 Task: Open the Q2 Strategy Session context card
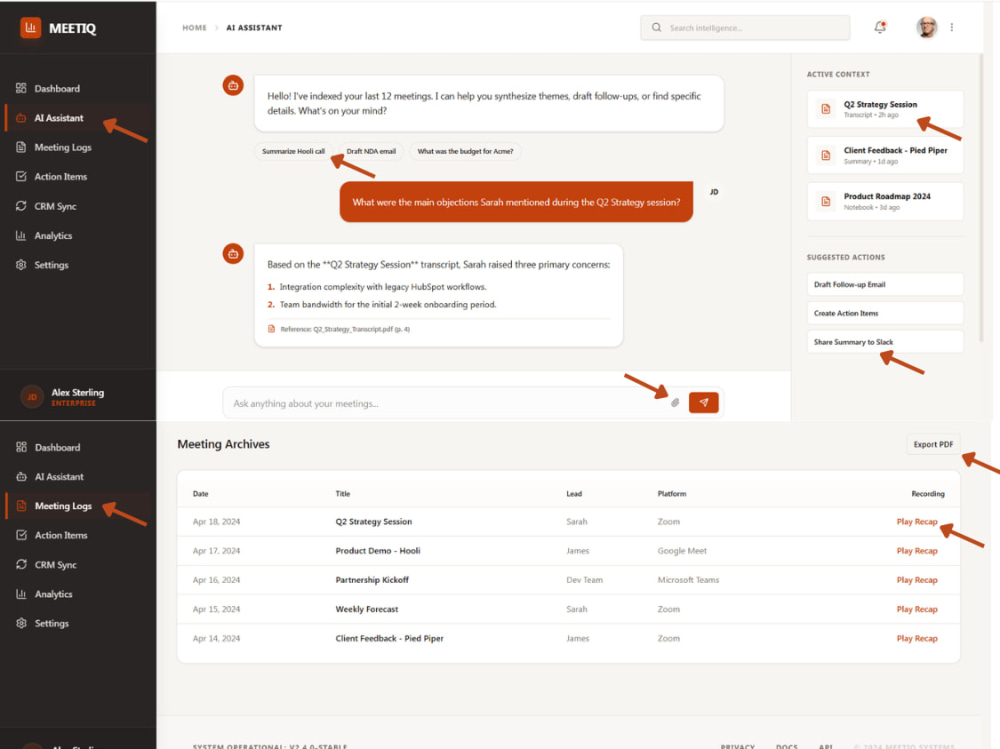[885, 109]
